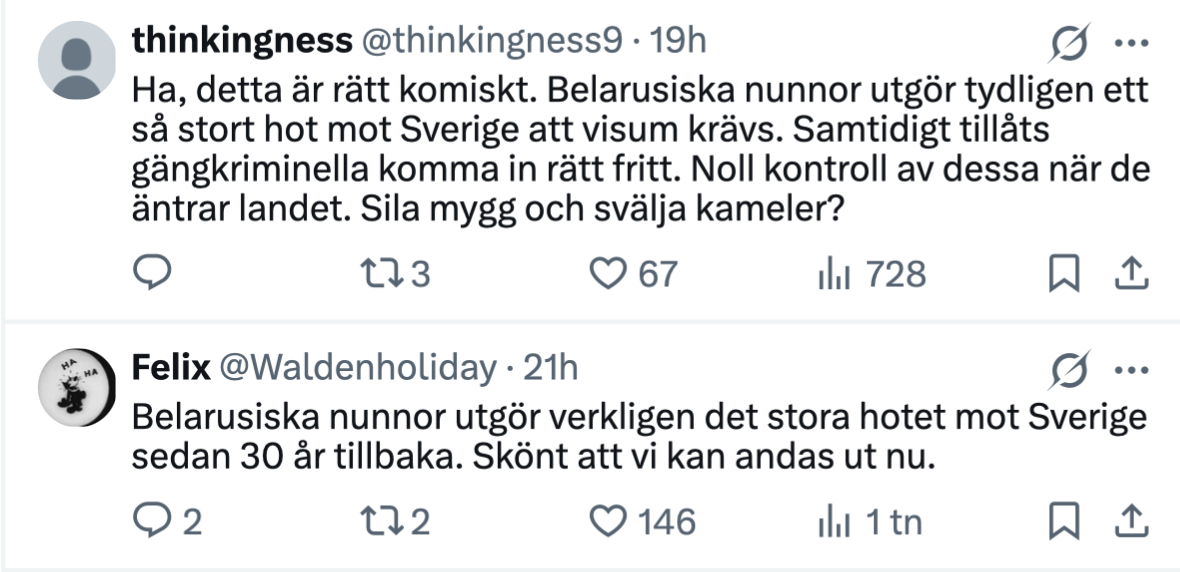Open Grok icon on thinkingness post
Screen dimensions: 1180x572
1070,43
